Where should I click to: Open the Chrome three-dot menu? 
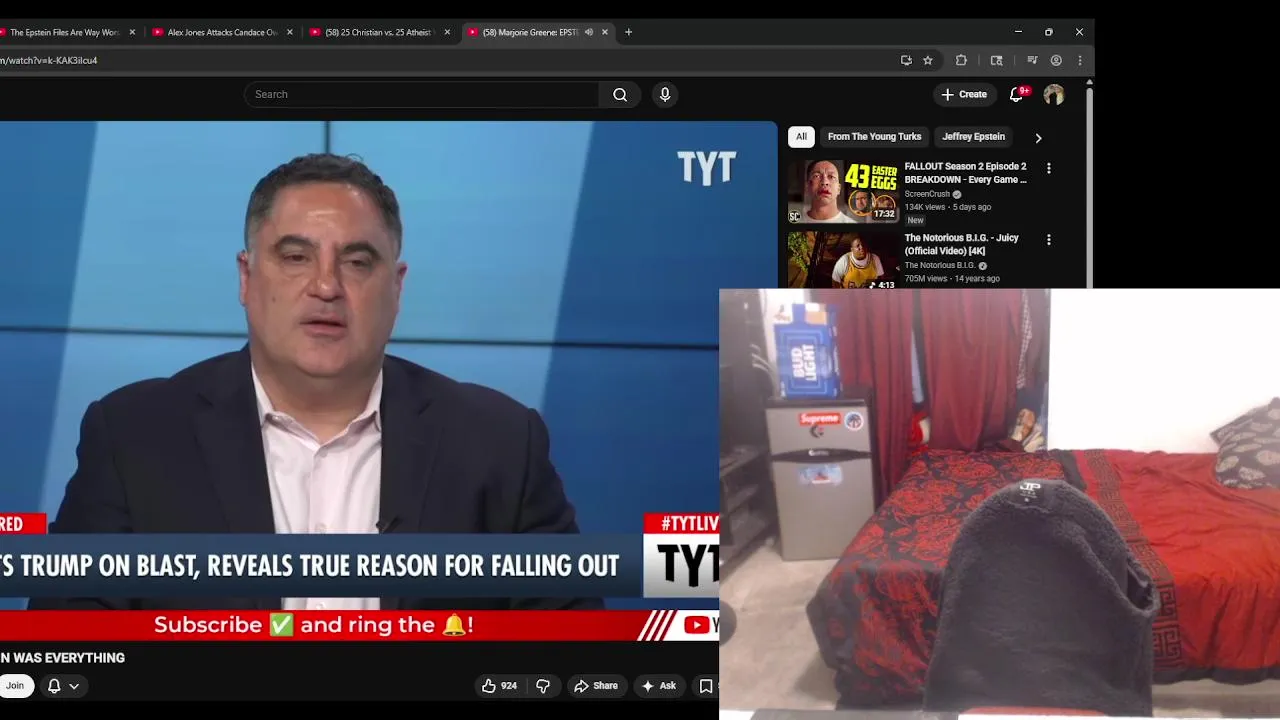click(1080, 60)
